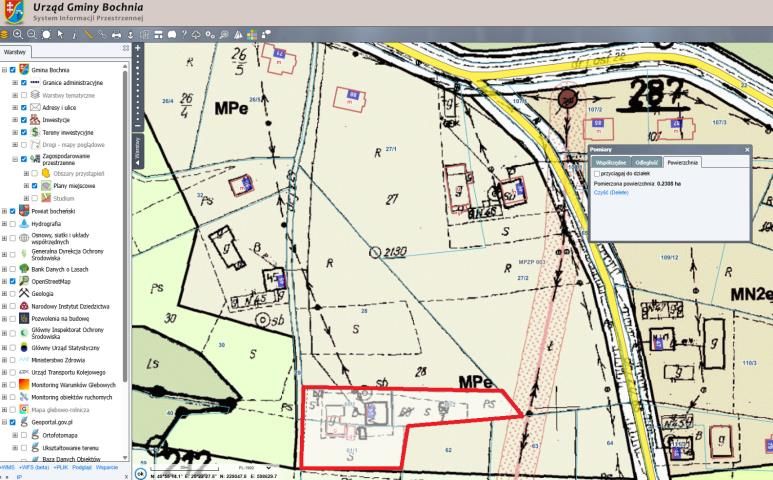Select the ruler measurement tool
773x480 pixels.
(89, 34)
